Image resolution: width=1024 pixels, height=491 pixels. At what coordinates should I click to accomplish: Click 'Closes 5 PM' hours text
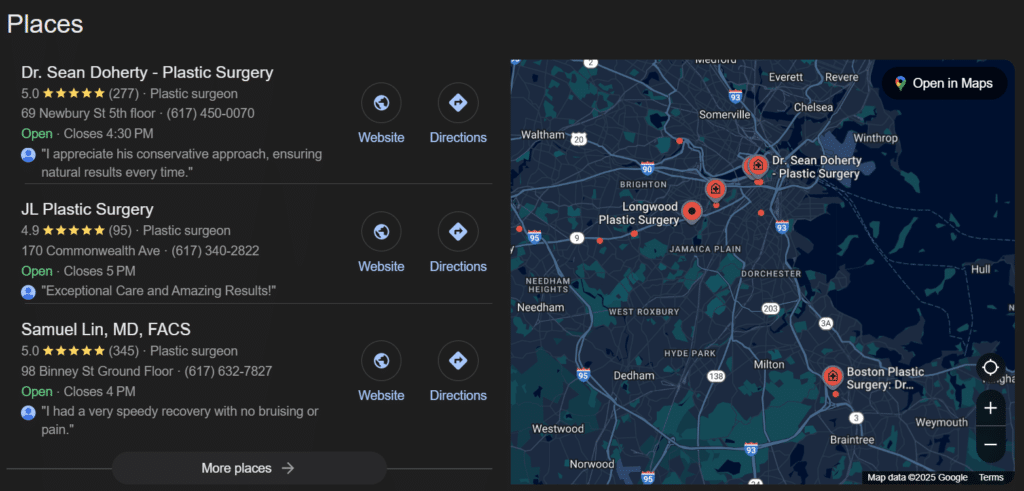(x=99, y=271)
